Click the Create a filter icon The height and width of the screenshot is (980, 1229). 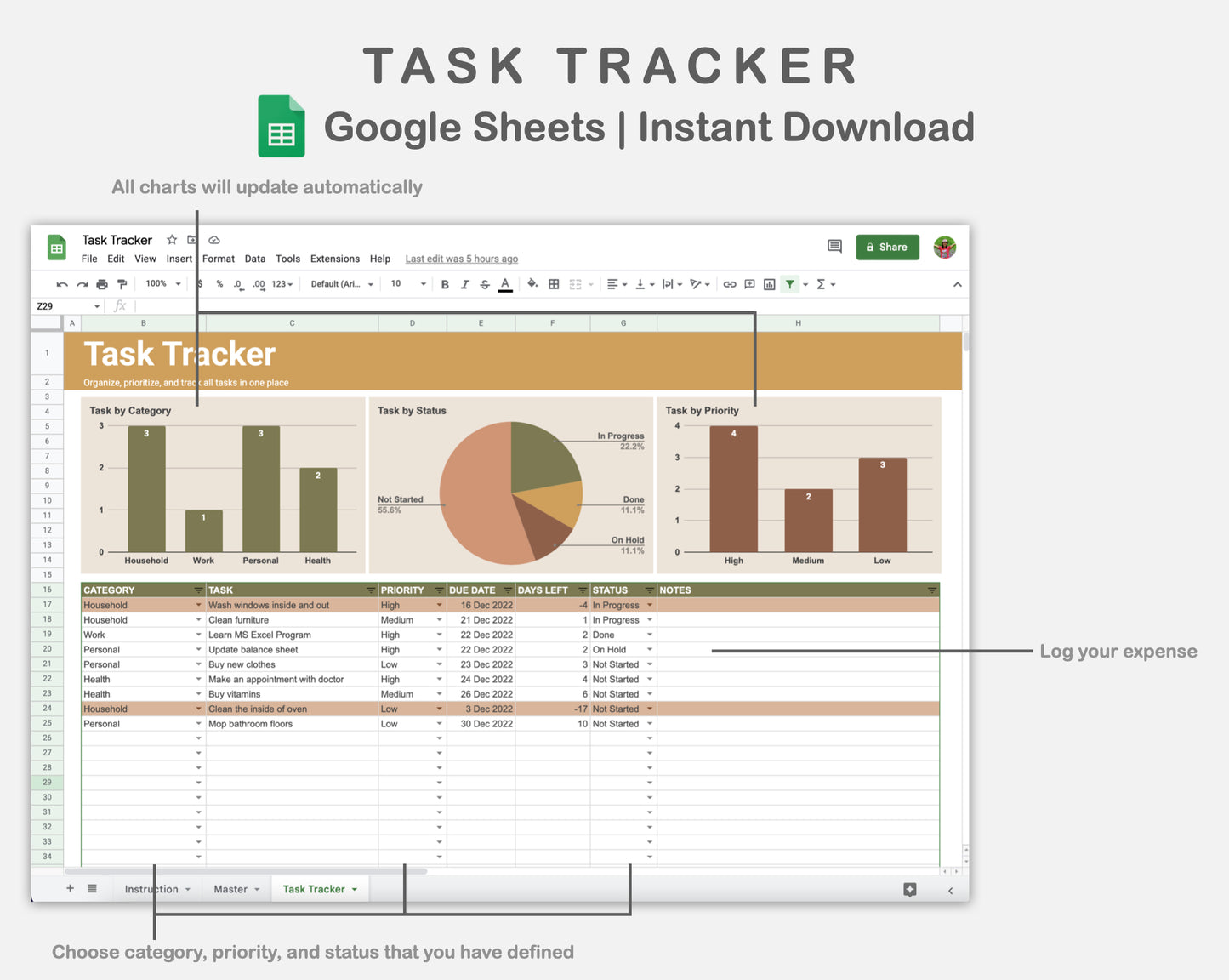click(789, 284)
